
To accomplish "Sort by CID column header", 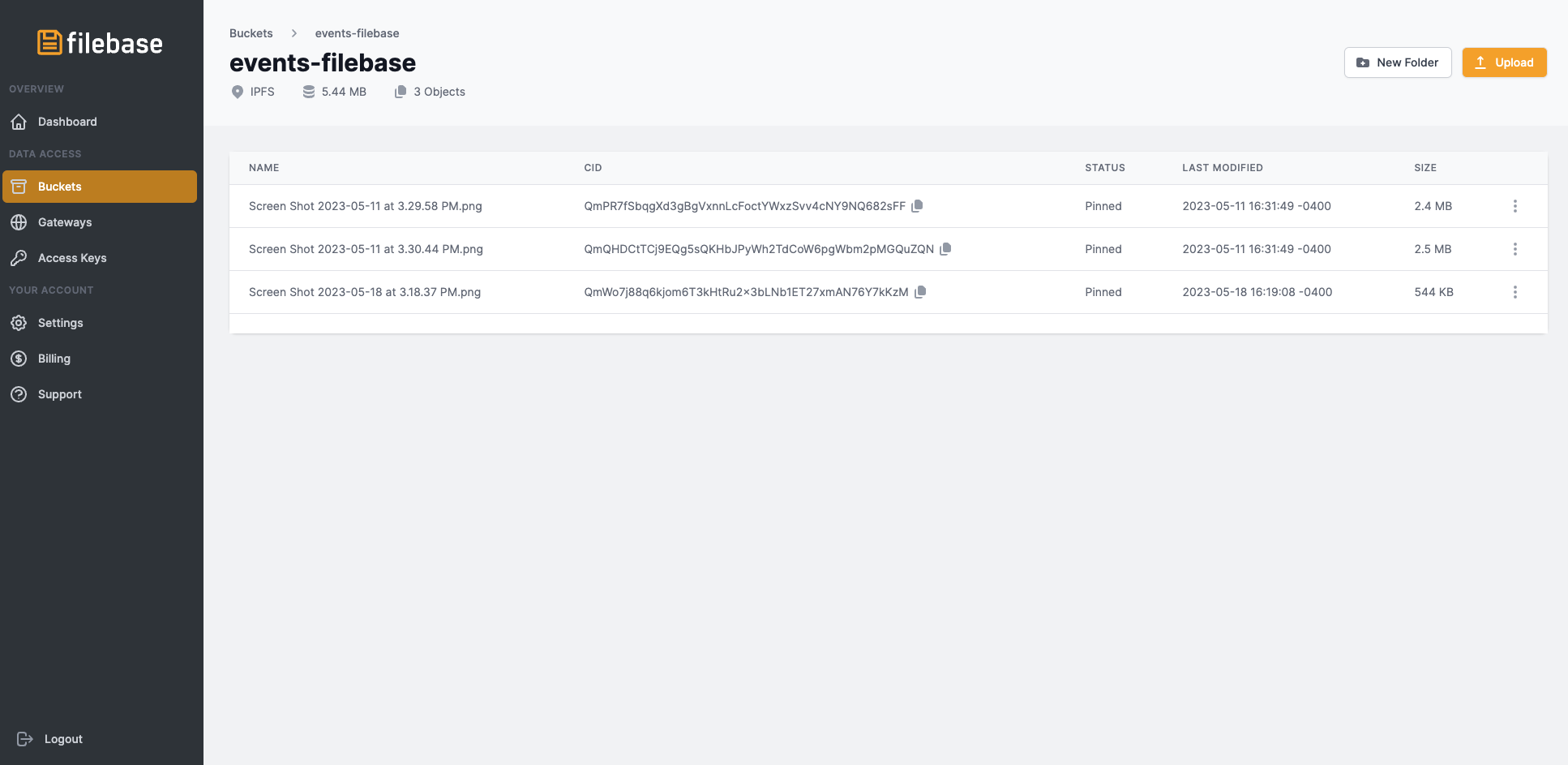I will tap(593, 168).
